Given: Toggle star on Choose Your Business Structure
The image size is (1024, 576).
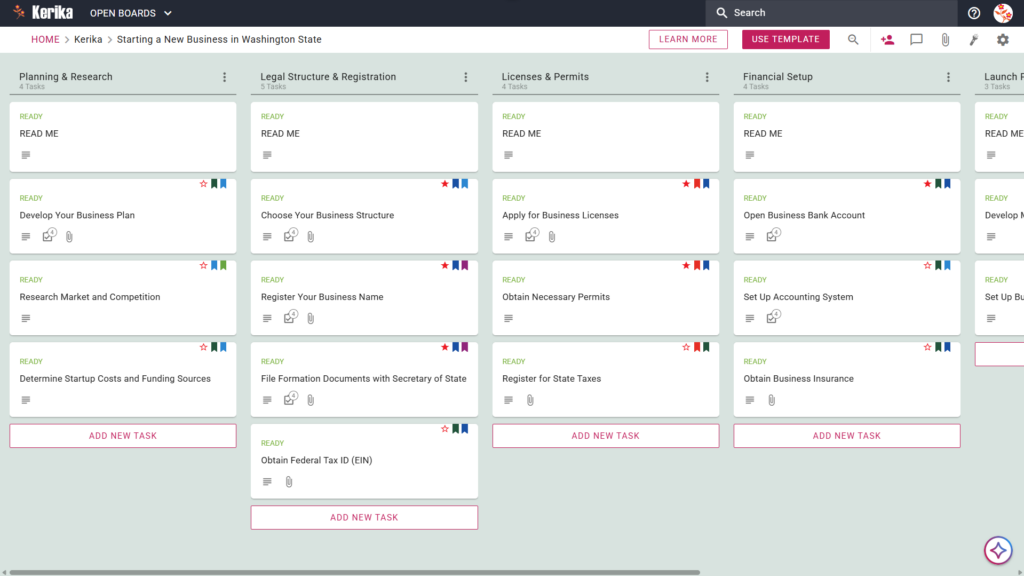Looking at the screenshot, I should click(x=445, y=184).
